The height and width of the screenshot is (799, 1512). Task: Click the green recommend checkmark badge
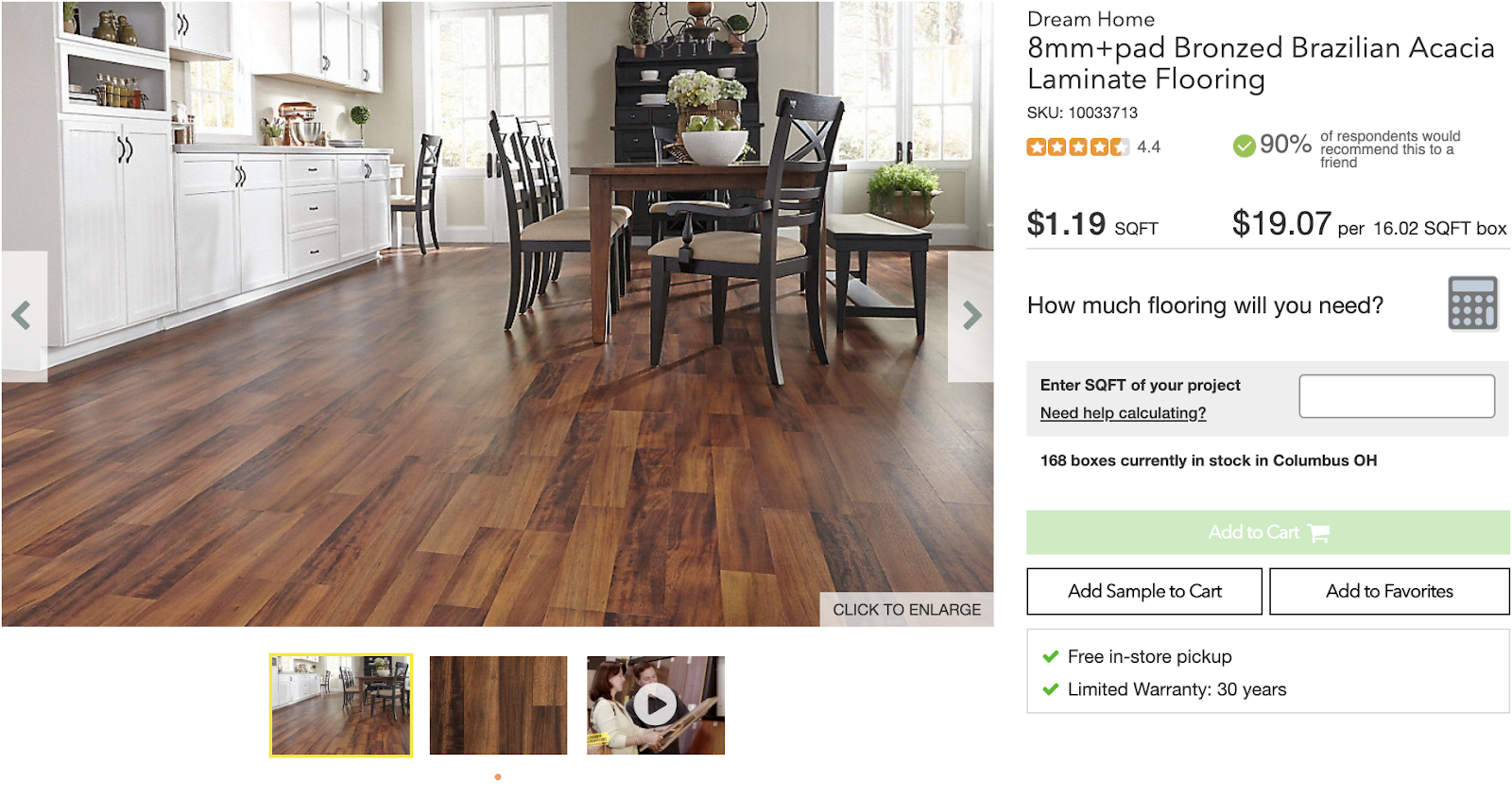(x=1245, y=146)
